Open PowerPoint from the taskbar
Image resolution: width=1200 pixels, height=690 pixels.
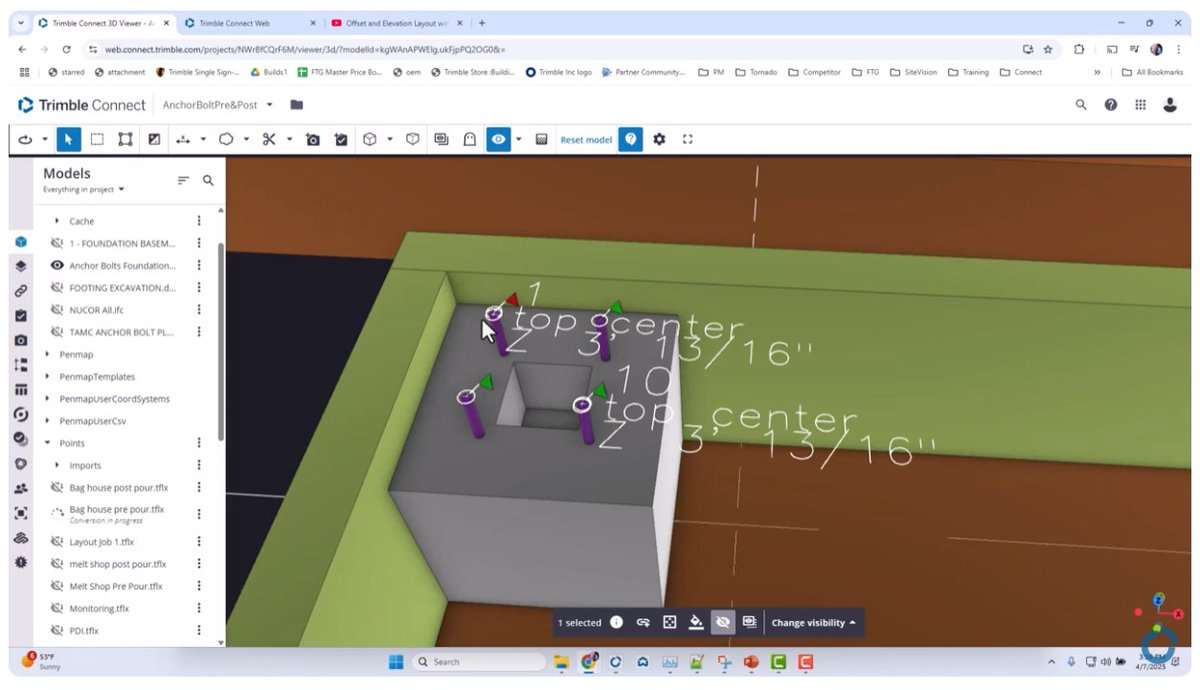tap(749, 661)
